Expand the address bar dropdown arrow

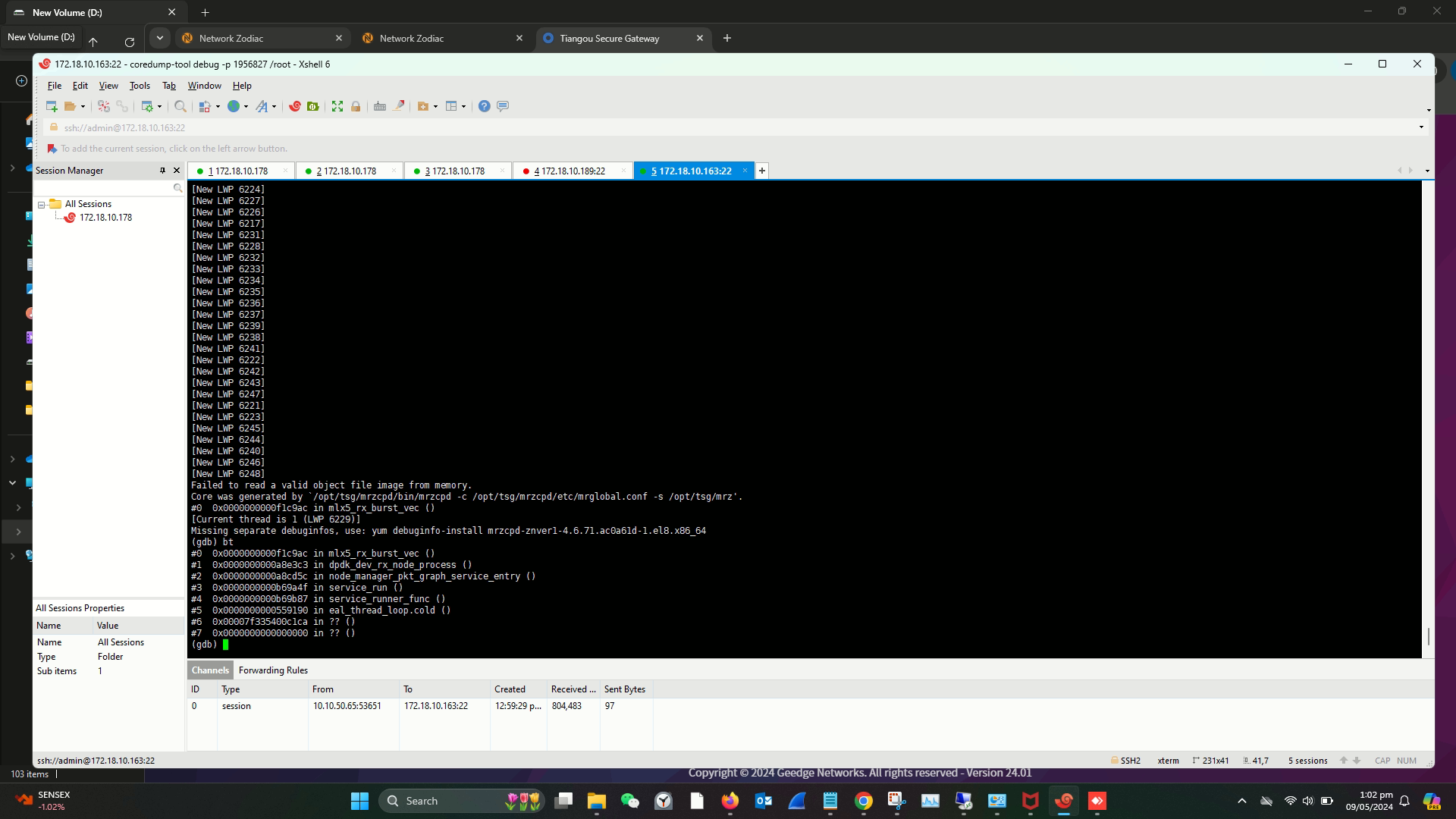[x=1421, y=127]
